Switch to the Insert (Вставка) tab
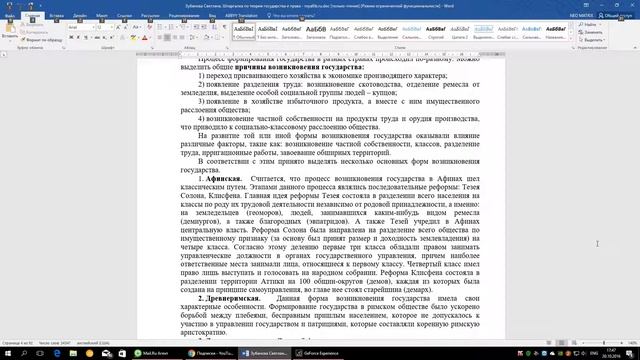This screenshot has height=360, width=640. click(56, 16)
